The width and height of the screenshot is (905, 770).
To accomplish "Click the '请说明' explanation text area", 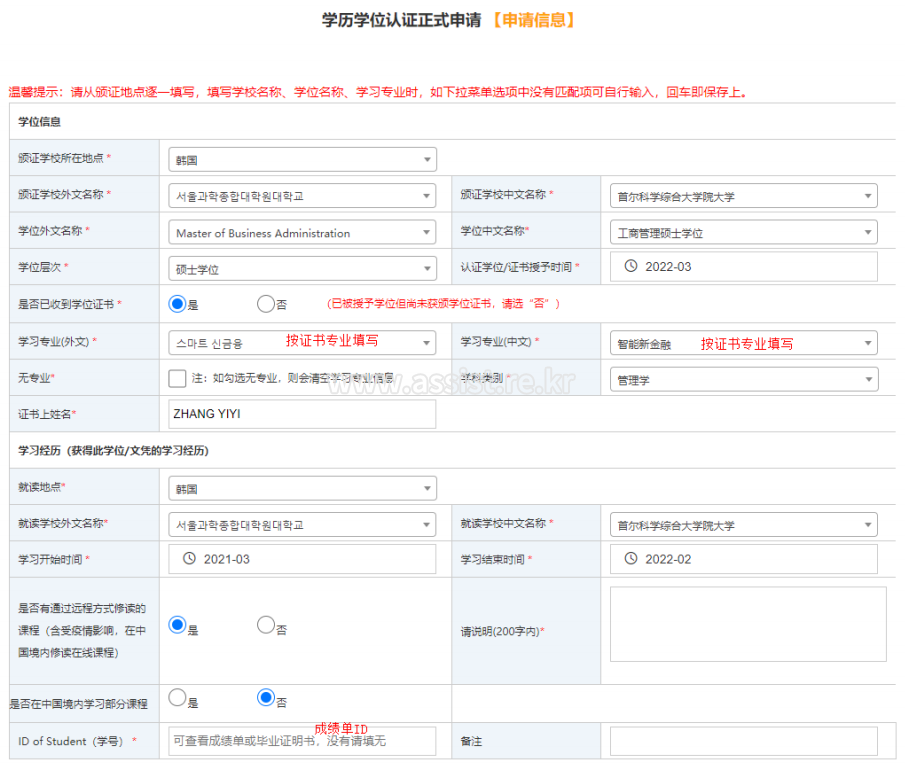I will click(747, 624).
